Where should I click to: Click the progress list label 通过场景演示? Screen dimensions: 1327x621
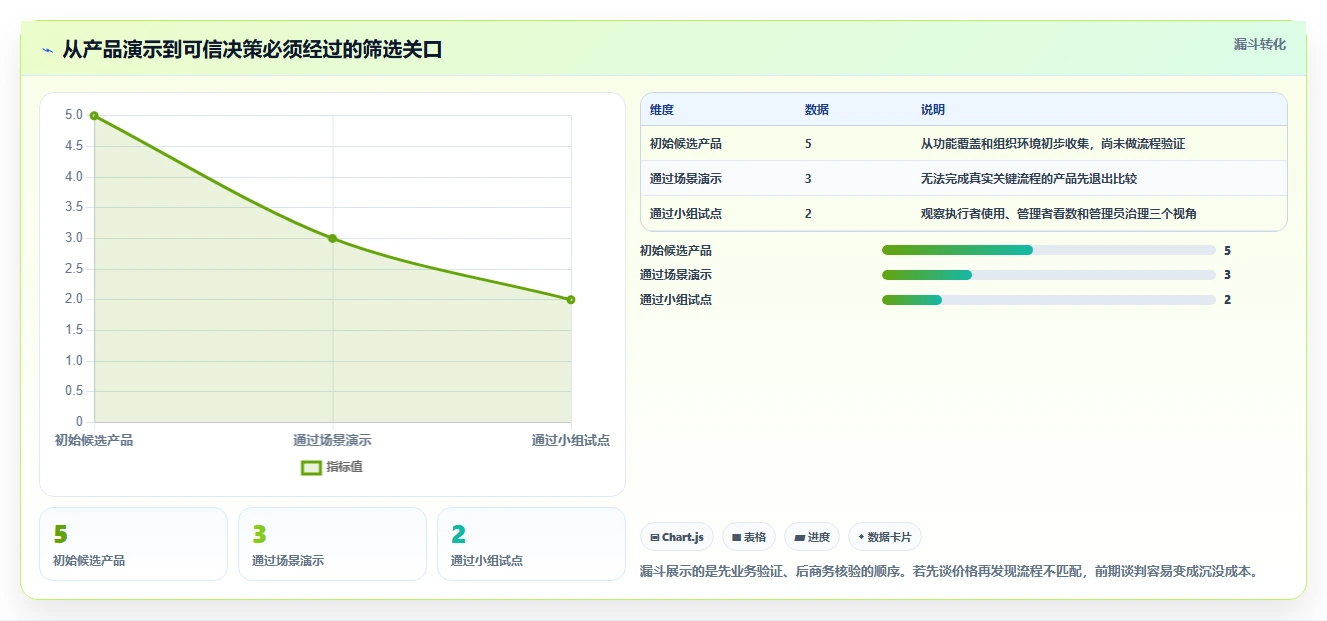pyautogui.click(x=676, y=275)
